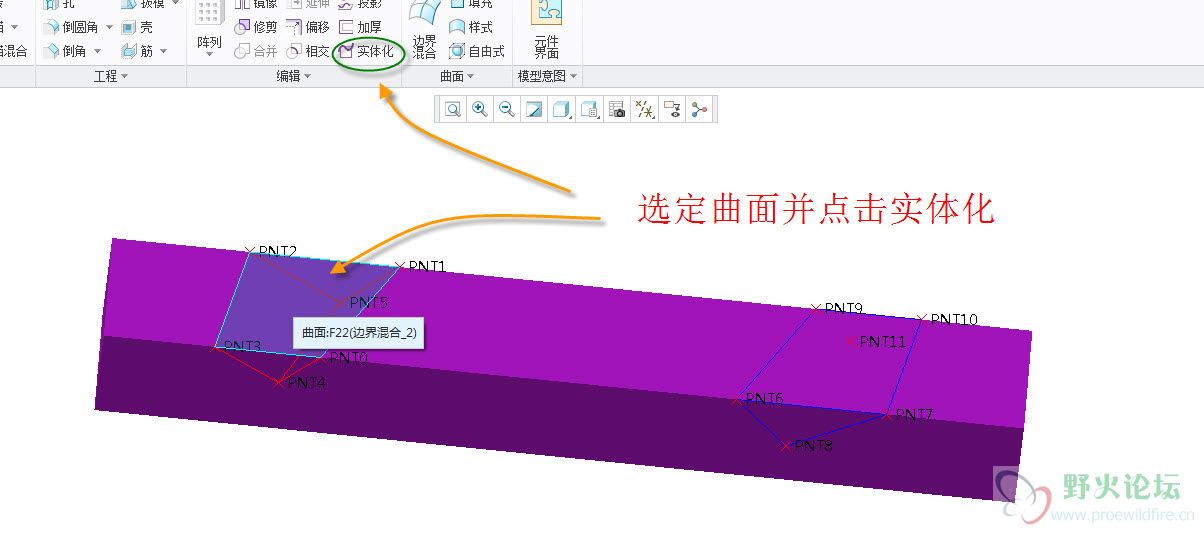
Task: Click the Solidify (实体化) tool
Action: coord(367,51)
